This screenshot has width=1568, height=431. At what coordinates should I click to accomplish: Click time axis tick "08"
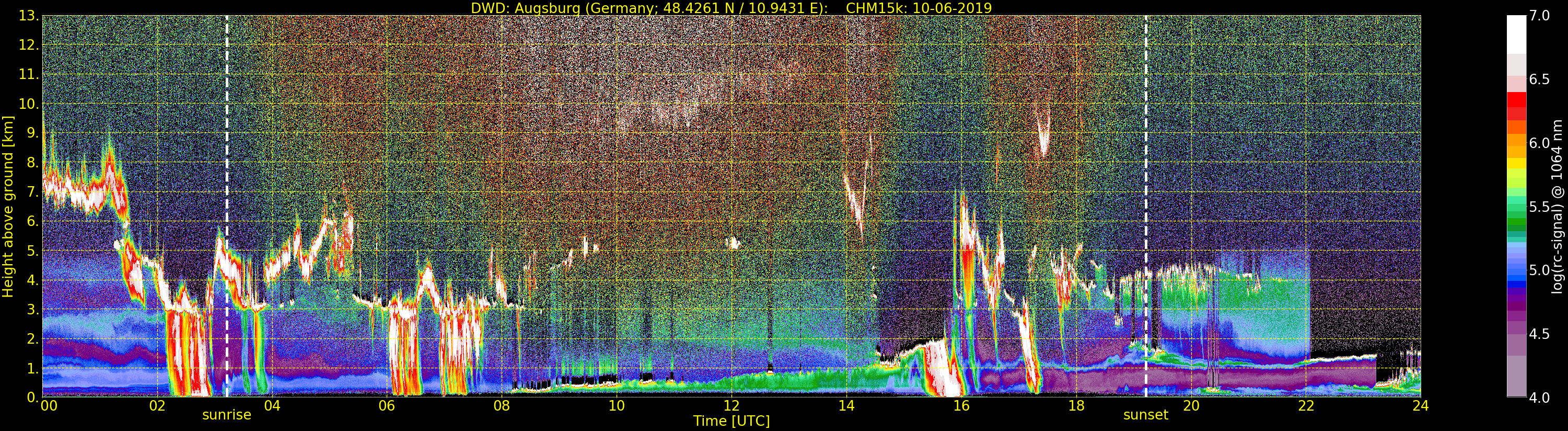502,406
